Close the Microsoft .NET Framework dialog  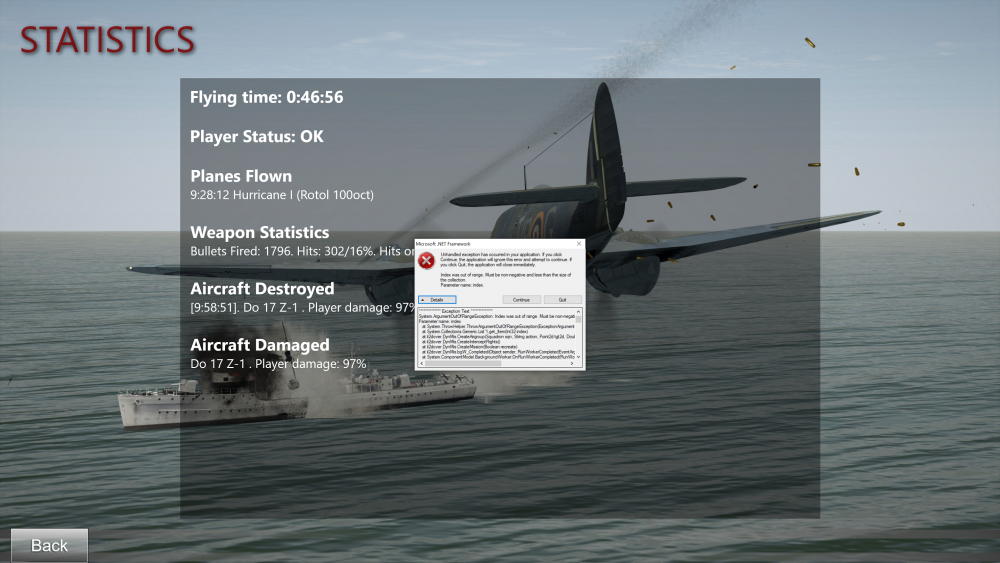coord(579,244)
